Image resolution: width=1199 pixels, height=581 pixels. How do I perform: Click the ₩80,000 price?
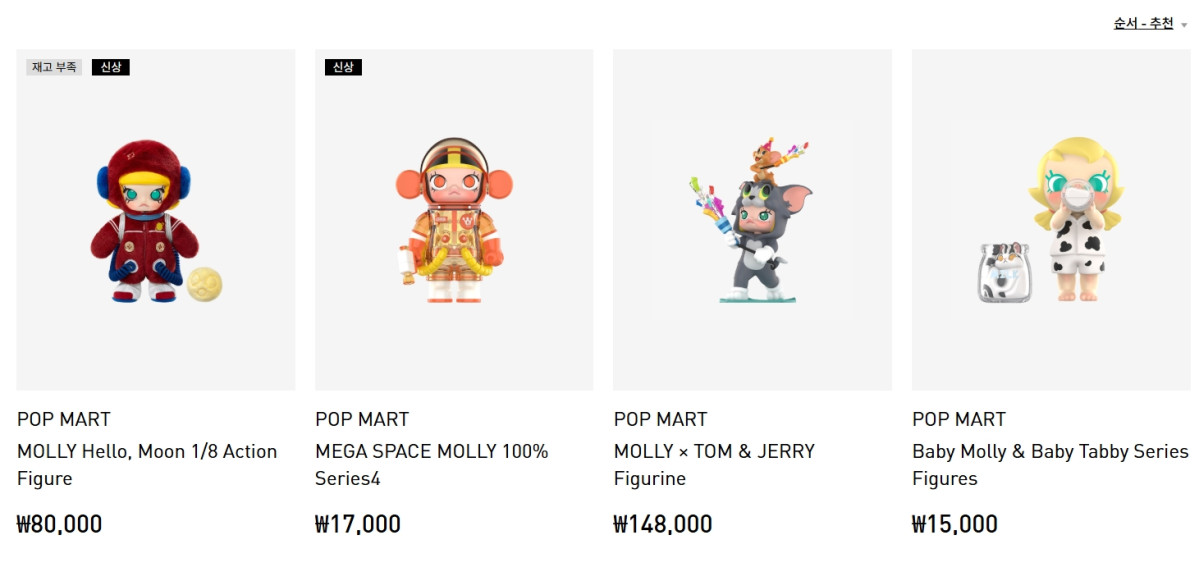[60, 524]
